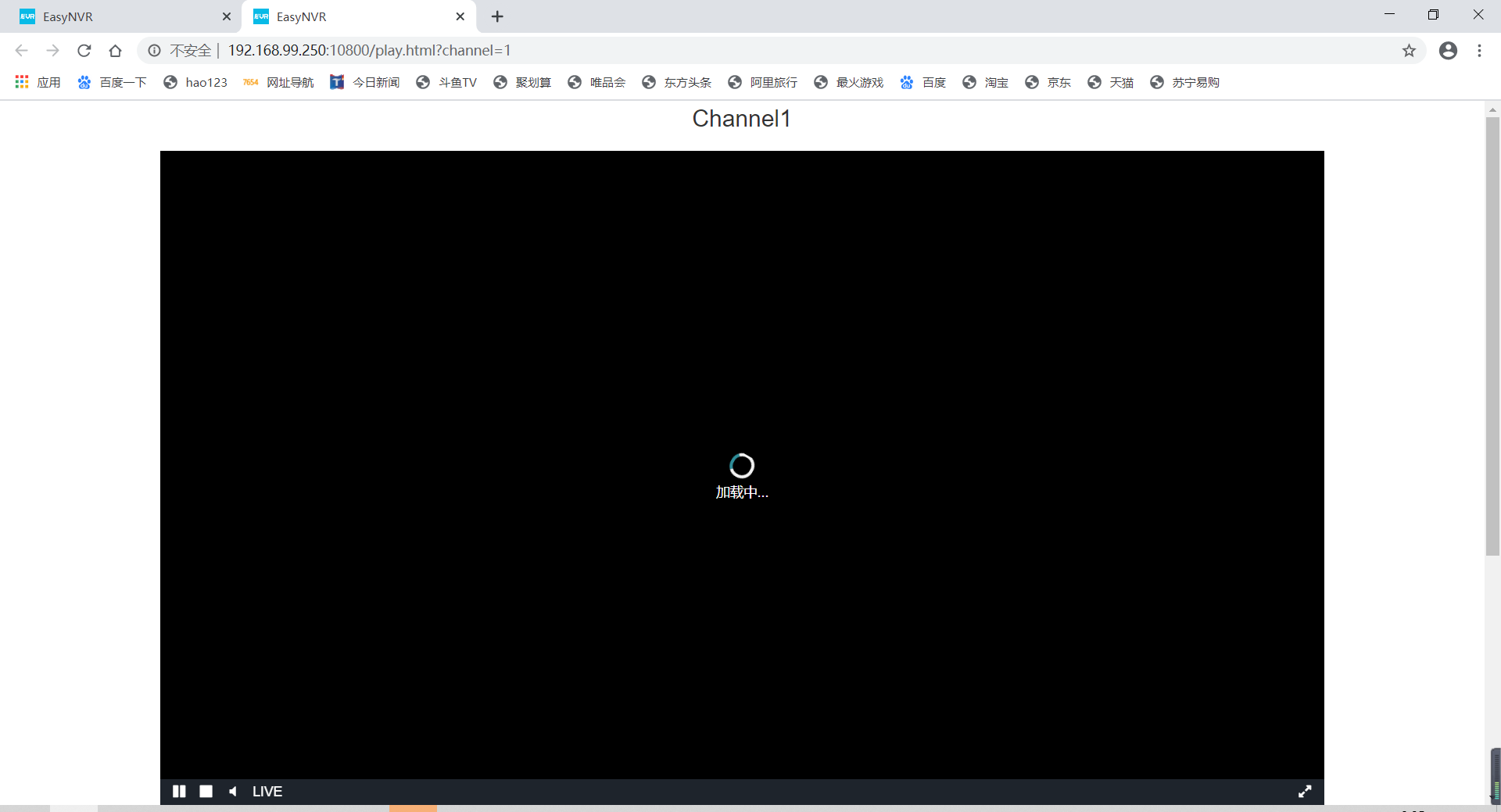Open the 东方头条 bookmark
This screenshot has width=1501, height=812.
[676, 82]
